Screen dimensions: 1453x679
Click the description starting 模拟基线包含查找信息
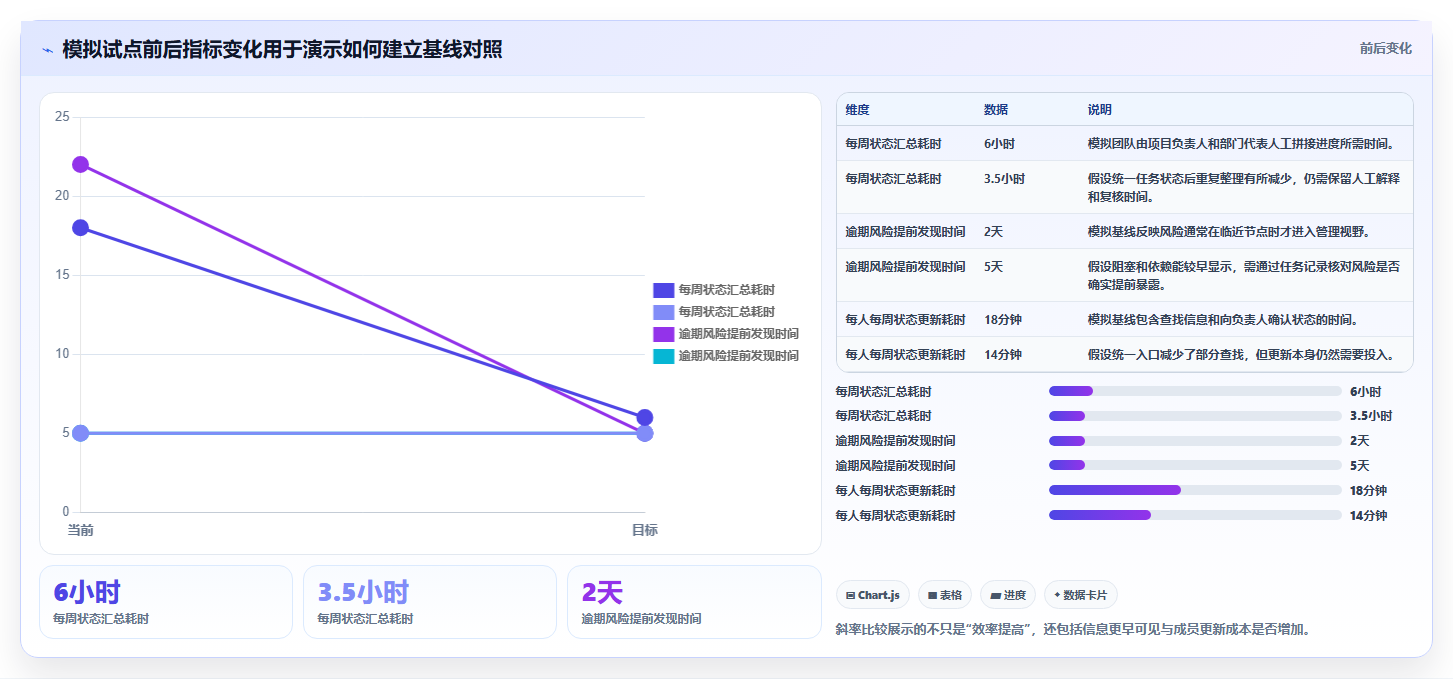[x=1222, y=320]
